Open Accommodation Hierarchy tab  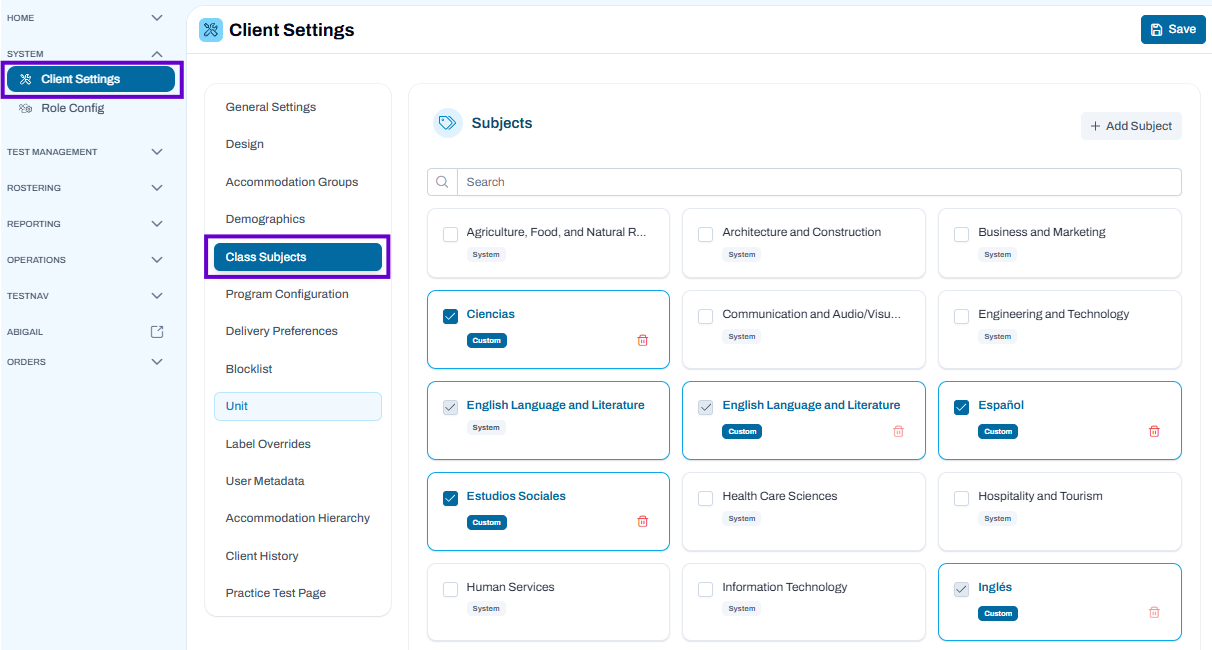click(298, 518)
